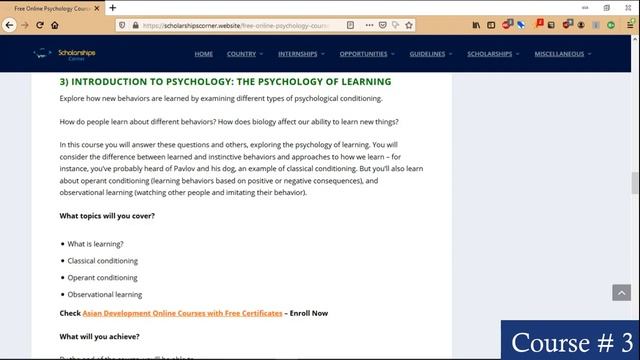Open page actions three-dot menu
This screenshot has height=360, width=640.
pyautogui.click(x=369, y=25)
